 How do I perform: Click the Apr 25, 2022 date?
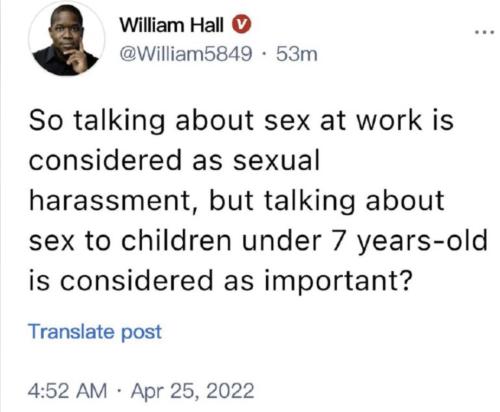192,391
